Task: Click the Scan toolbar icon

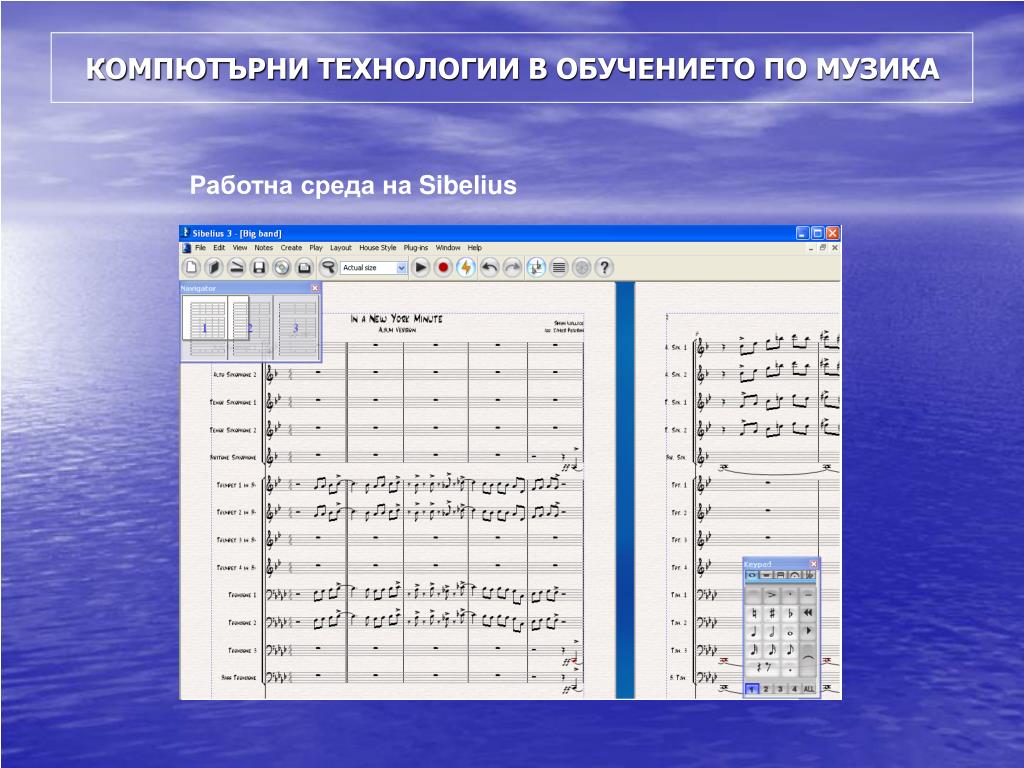Action: [236, 267]
